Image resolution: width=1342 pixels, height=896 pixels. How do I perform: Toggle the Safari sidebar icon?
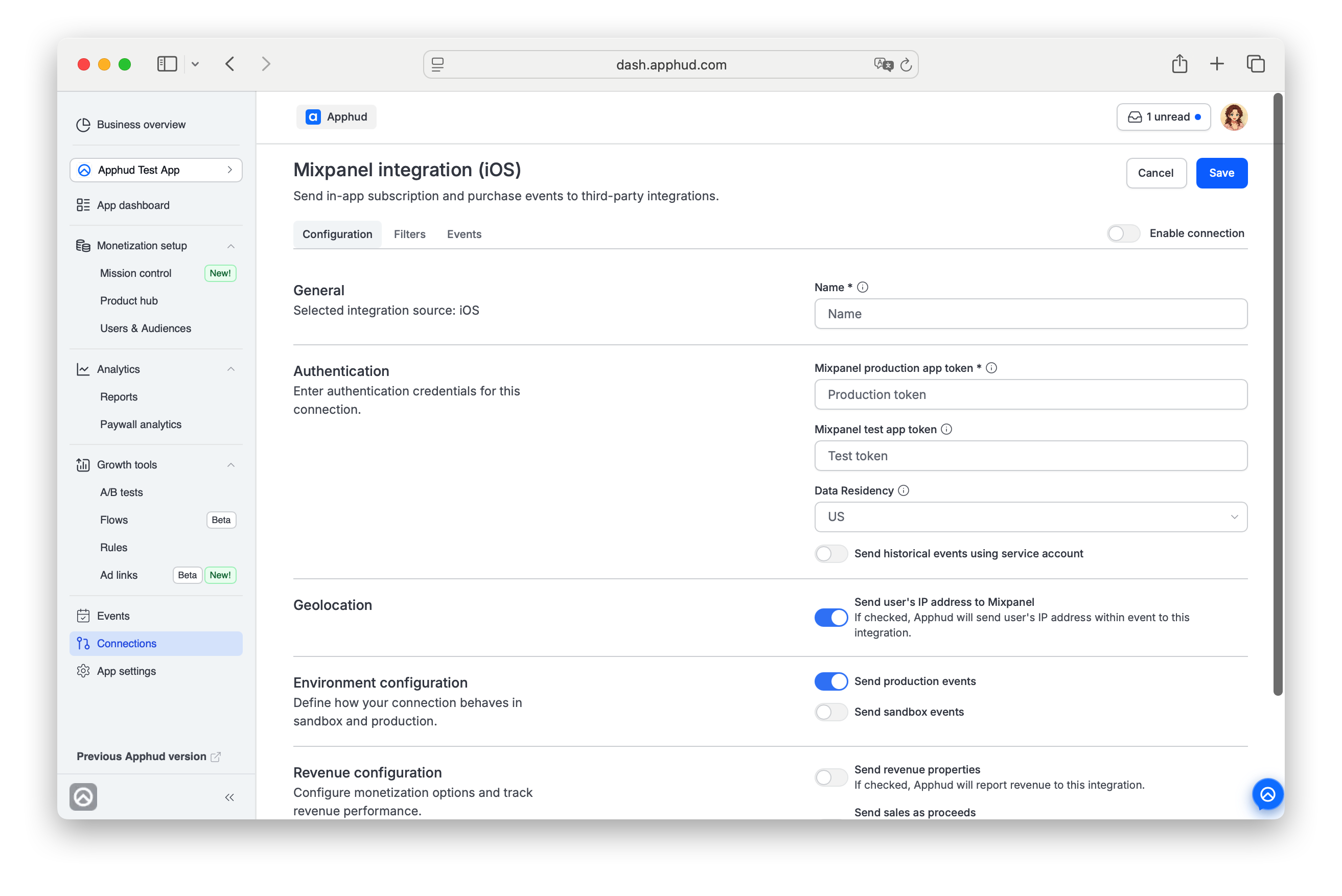(167, 64)
